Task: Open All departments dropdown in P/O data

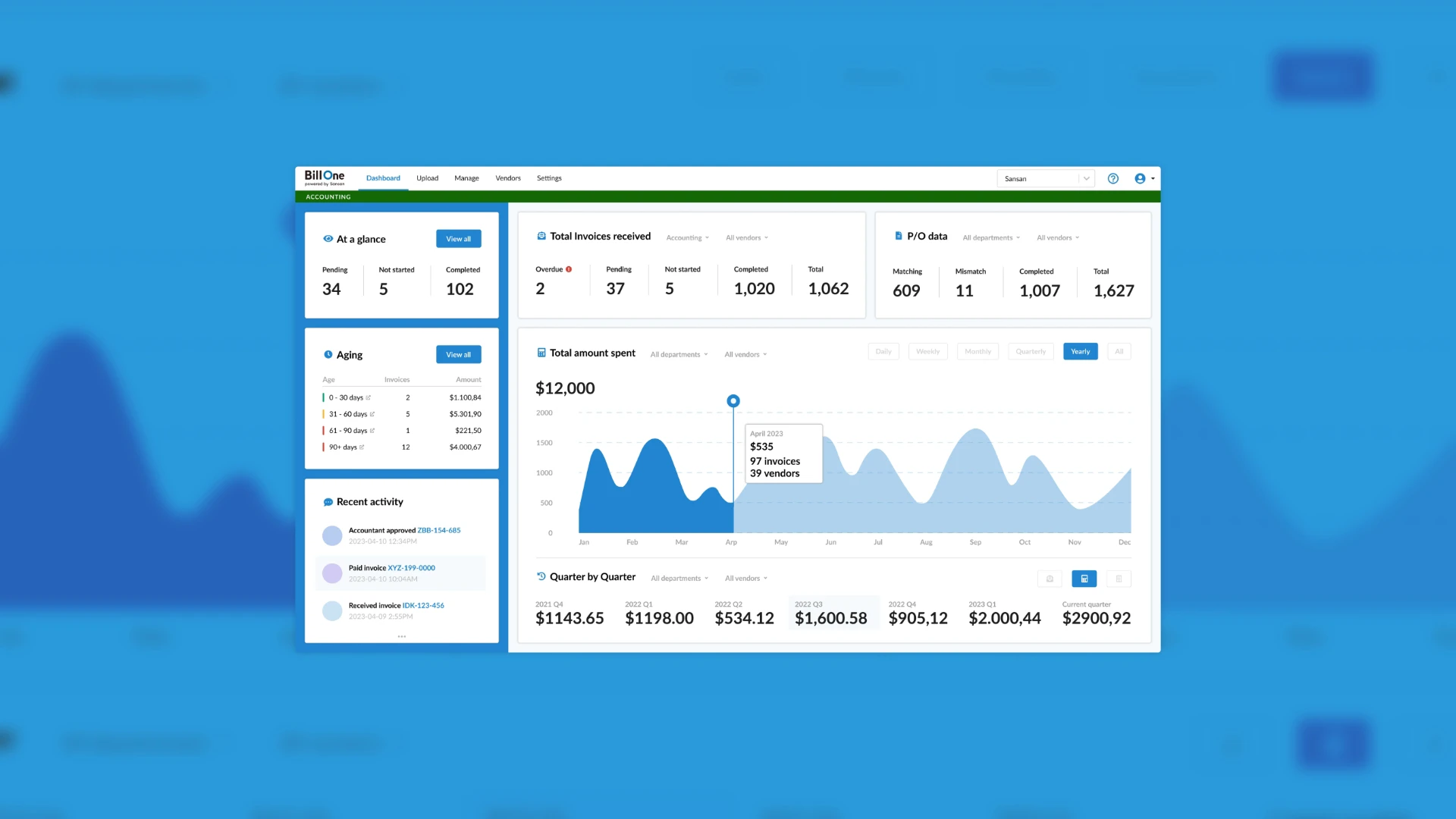Action: pyautogui.click(x=991, y=238)
